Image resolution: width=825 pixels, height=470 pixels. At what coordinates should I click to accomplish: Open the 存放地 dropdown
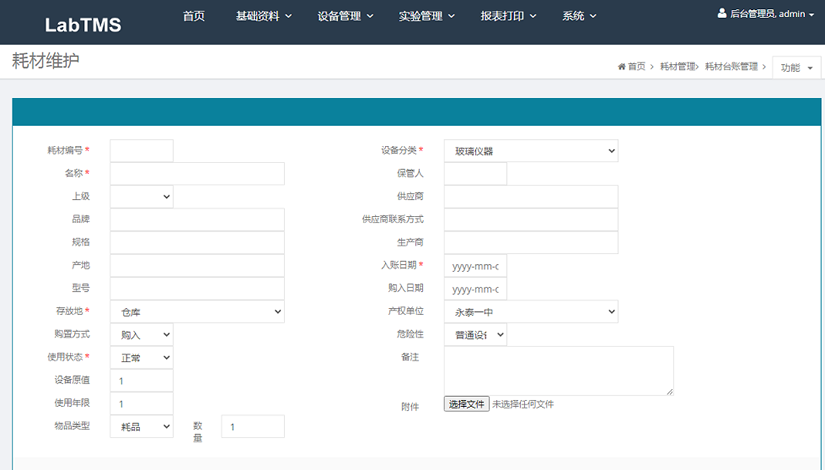point(197,312)
